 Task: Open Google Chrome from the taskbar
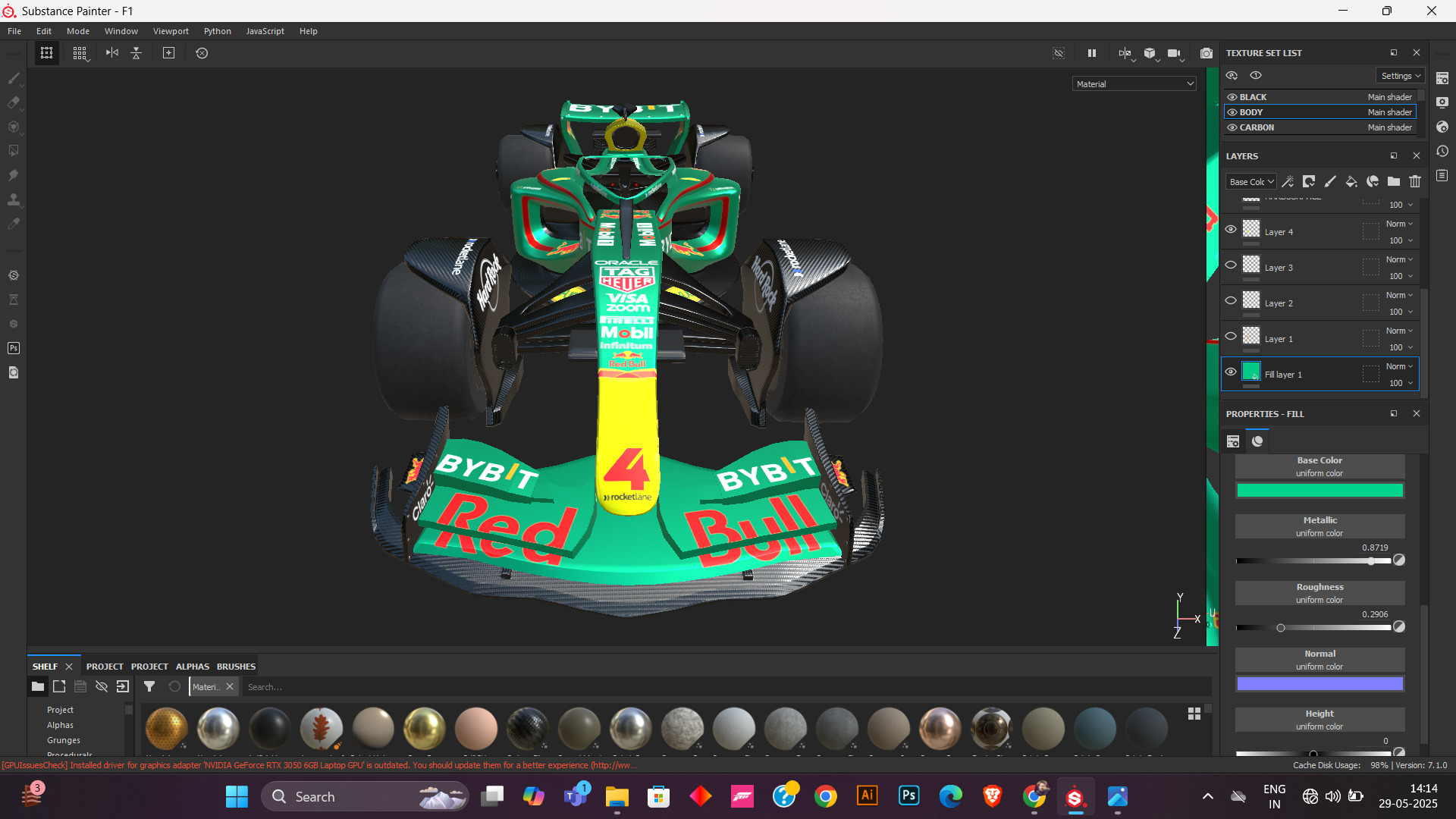tap(826, 796)
